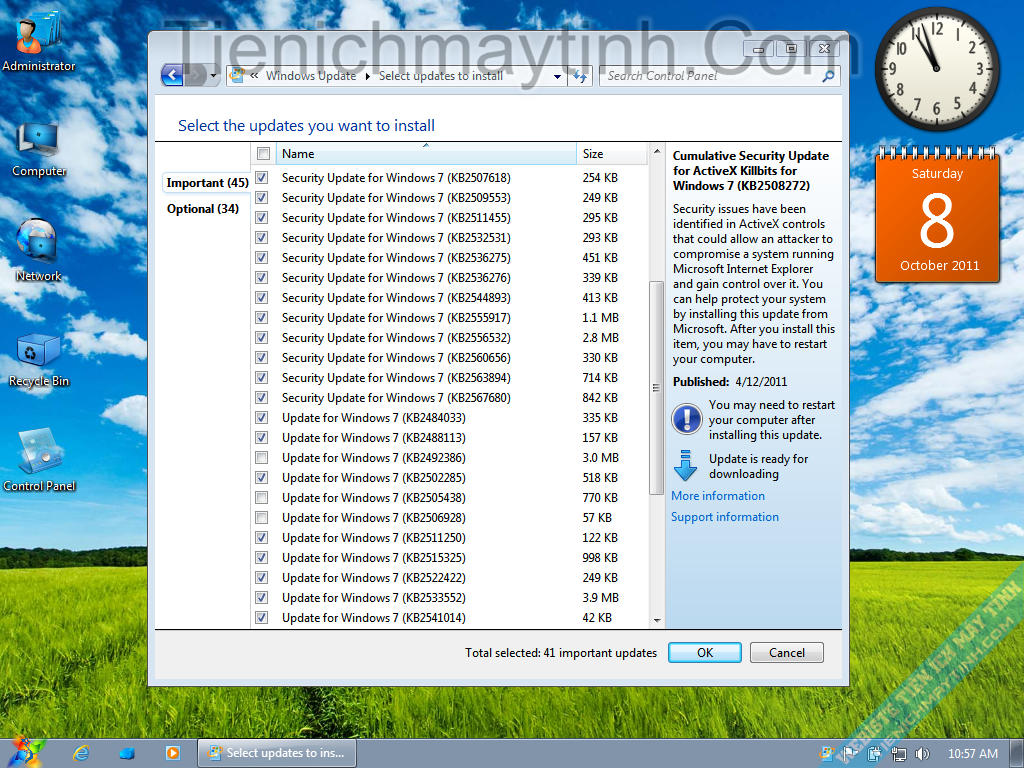
Task: Select row Security Update (KB2563894)
Action: click(449, 377)
